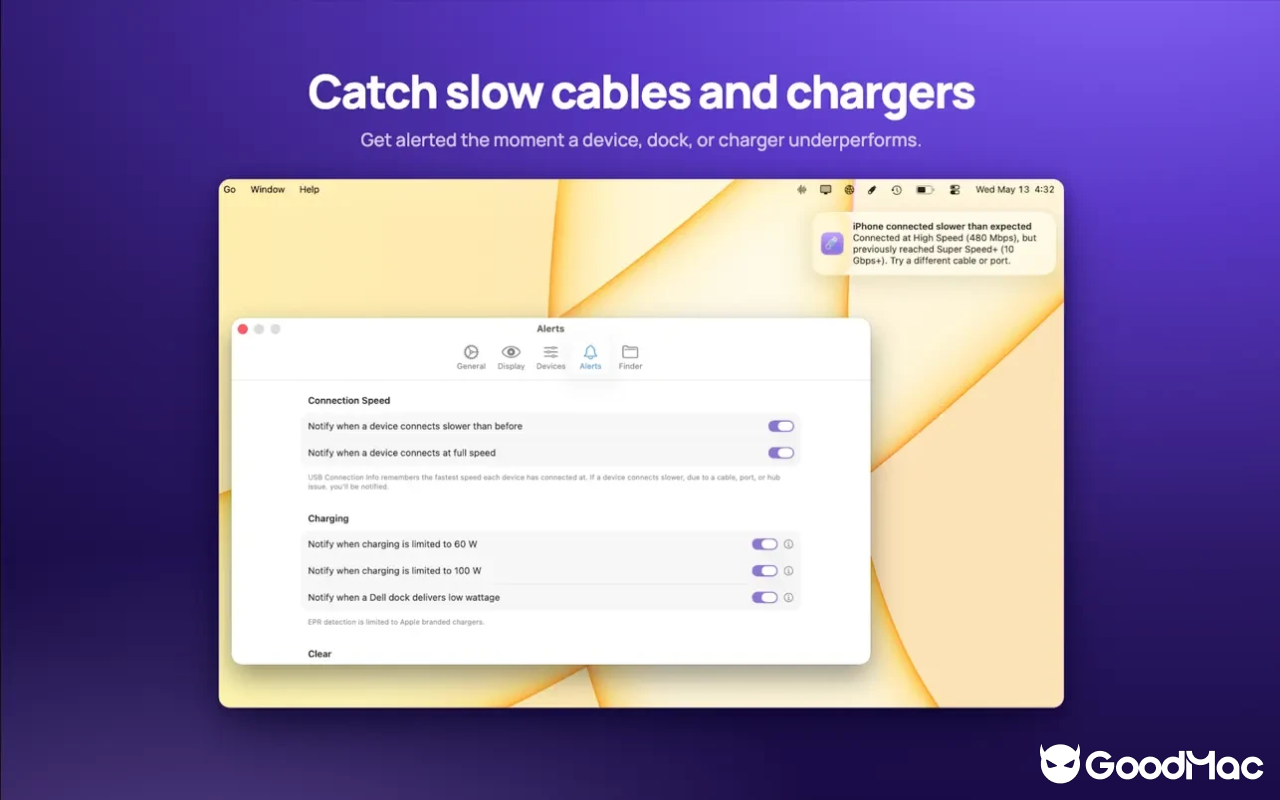Click the Alerts window title

tap(550, 329)
